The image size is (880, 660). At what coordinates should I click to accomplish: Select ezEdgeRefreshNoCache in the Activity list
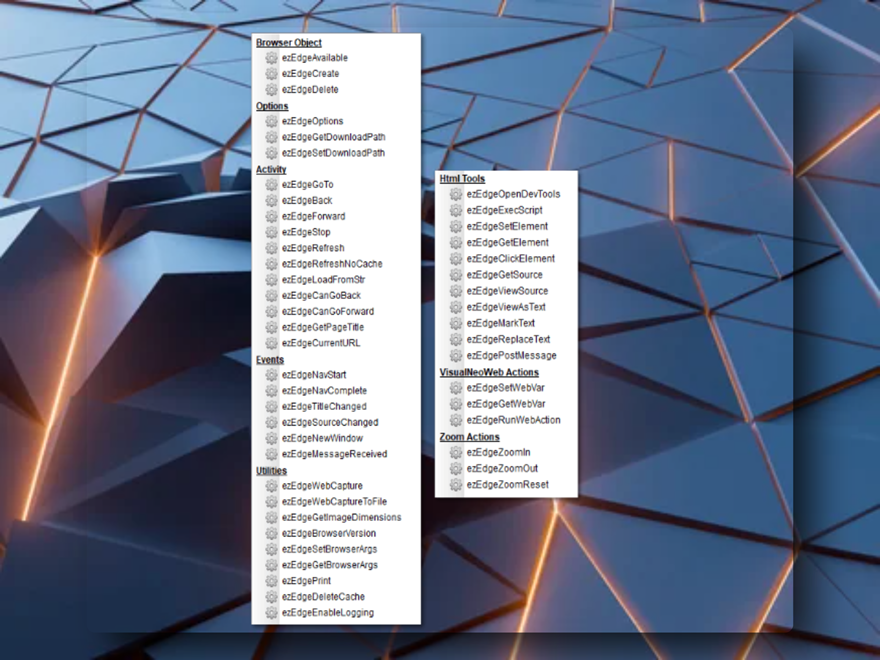[331, 264]
